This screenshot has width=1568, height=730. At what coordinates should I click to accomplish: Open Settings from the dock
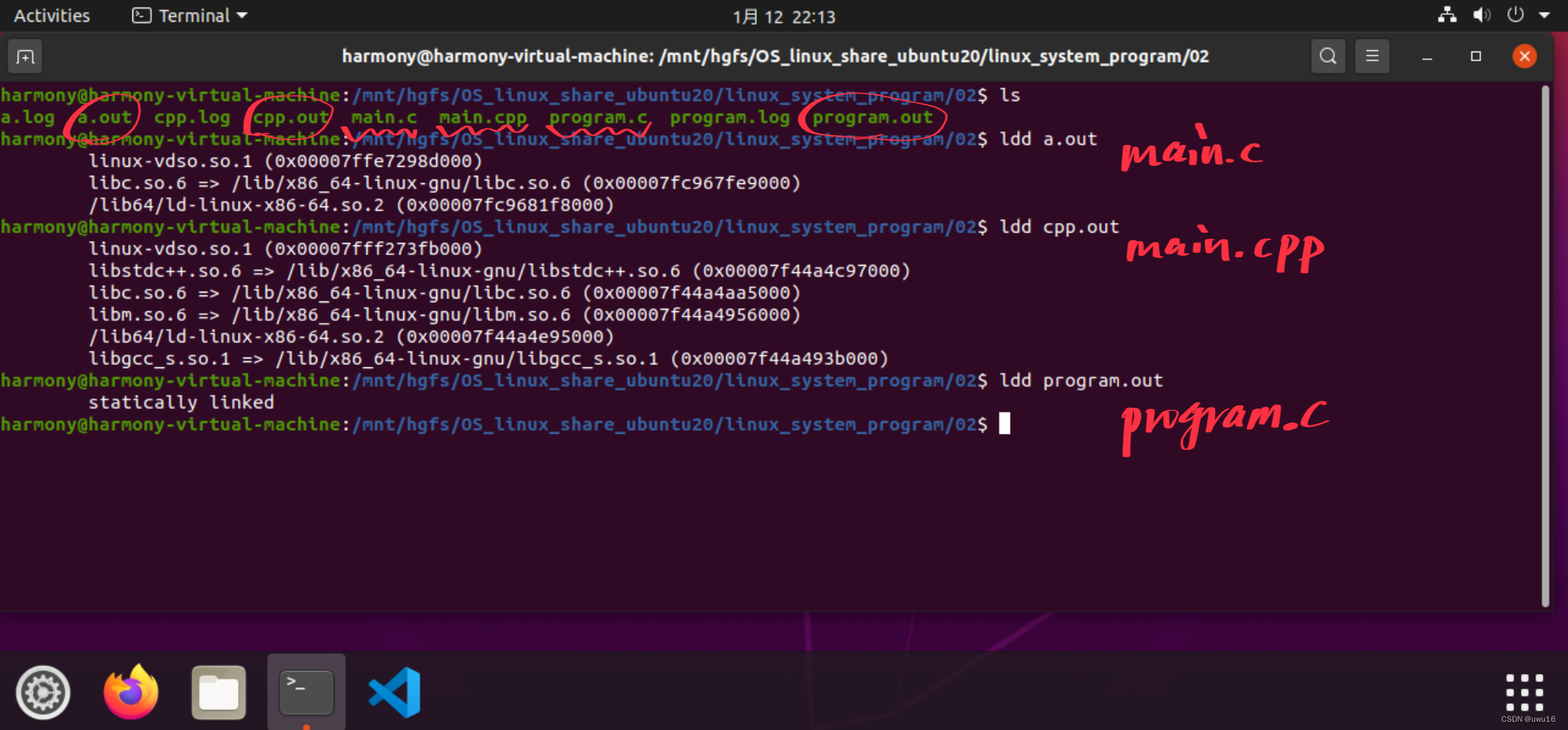[x=43, y=693]
